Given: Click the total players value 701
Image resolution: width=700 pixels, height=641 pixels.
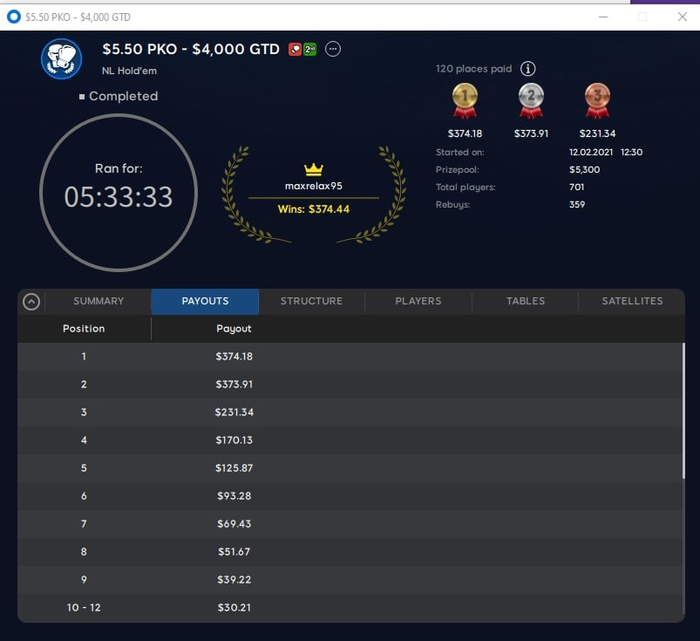Looking at the screenshot, I should coord(576,187).
